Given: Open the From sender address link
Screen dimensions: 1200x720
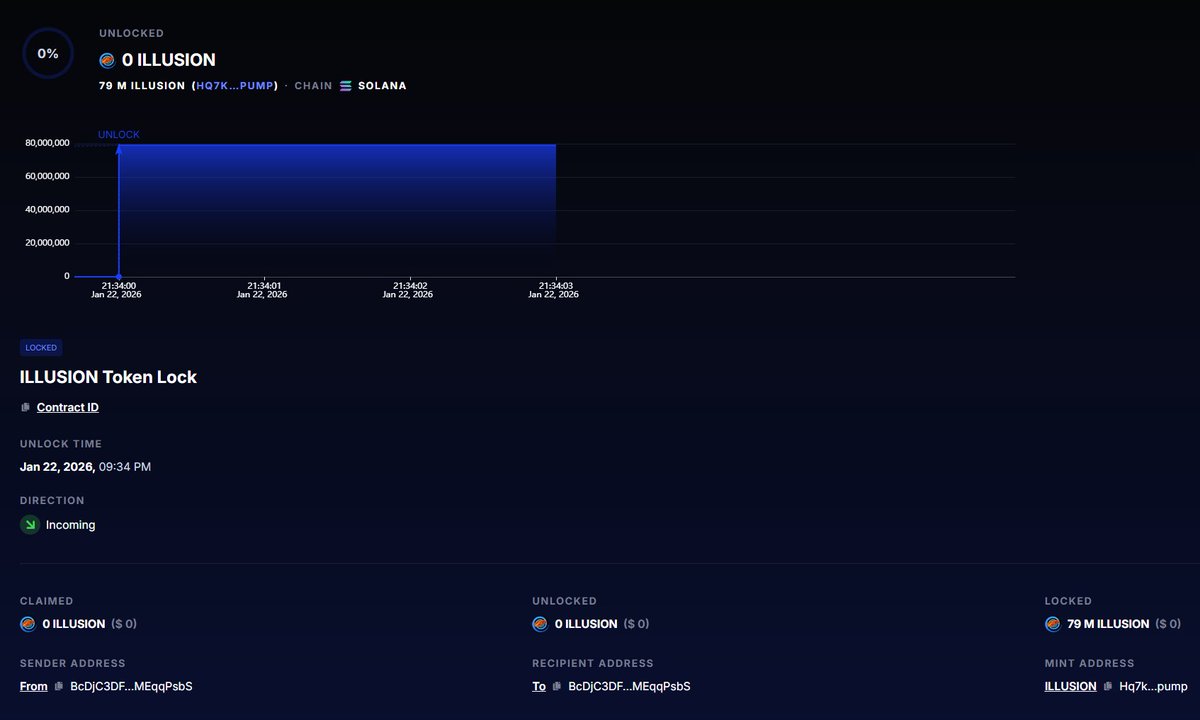Looking at the screenshot, I should pyautogui.click(x=34, y=687).
